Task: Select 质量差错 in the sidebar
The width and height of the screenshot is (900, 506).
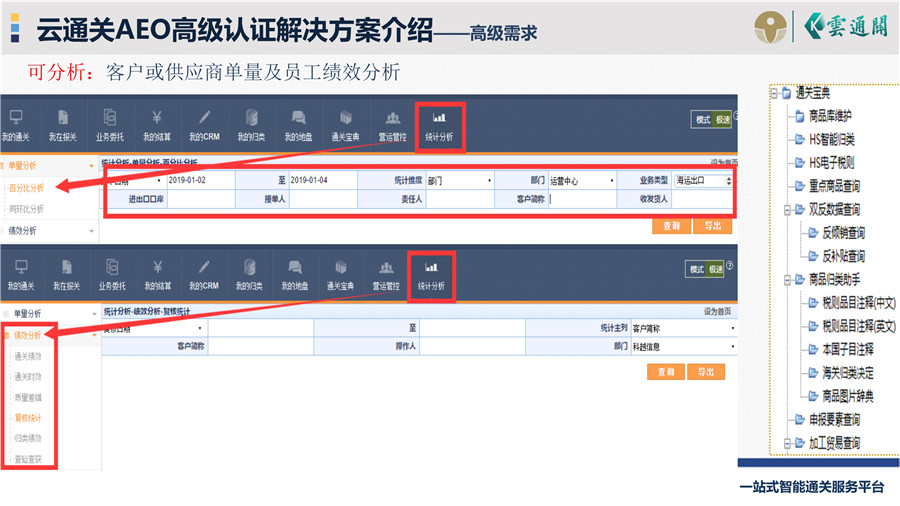Action: click(28, 397)
